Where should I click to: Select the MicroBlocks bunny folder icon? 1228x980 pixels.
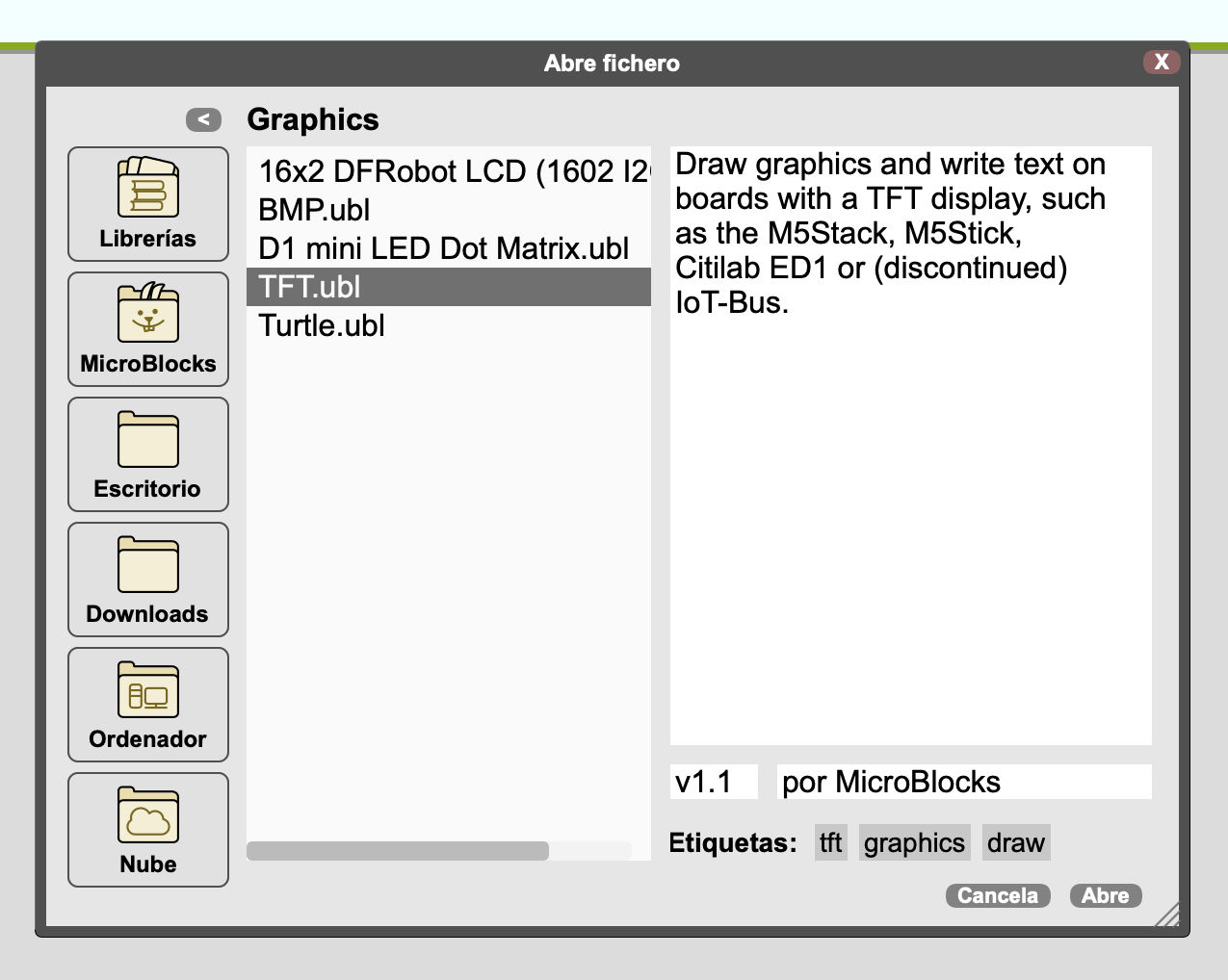(x=148, y=328)
